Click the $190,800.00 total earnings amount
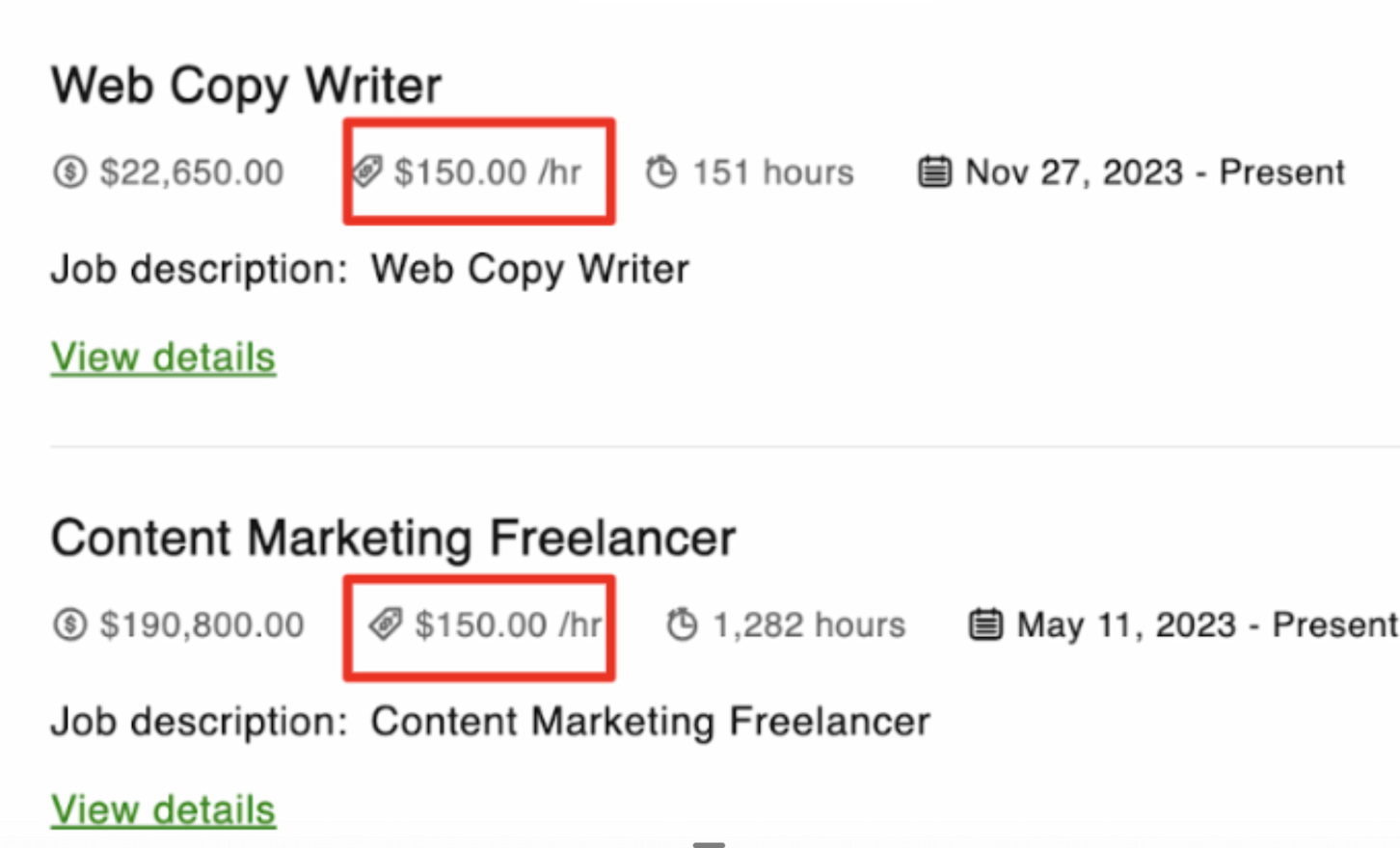The image size is (1400, 848). (x=202, y=624)
